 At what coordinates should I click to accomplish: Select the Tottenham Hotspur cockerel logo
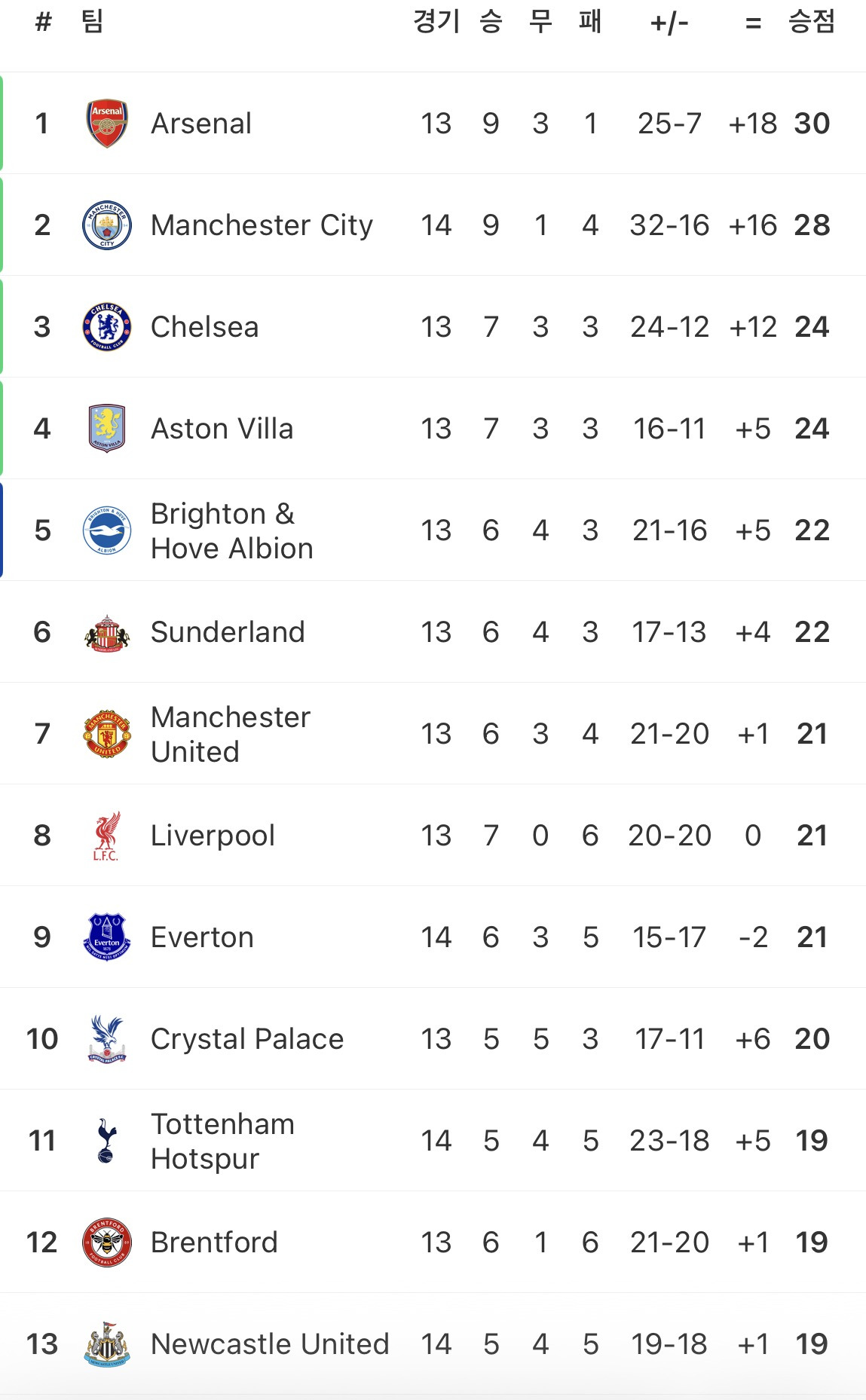[x=107, y=1141]
